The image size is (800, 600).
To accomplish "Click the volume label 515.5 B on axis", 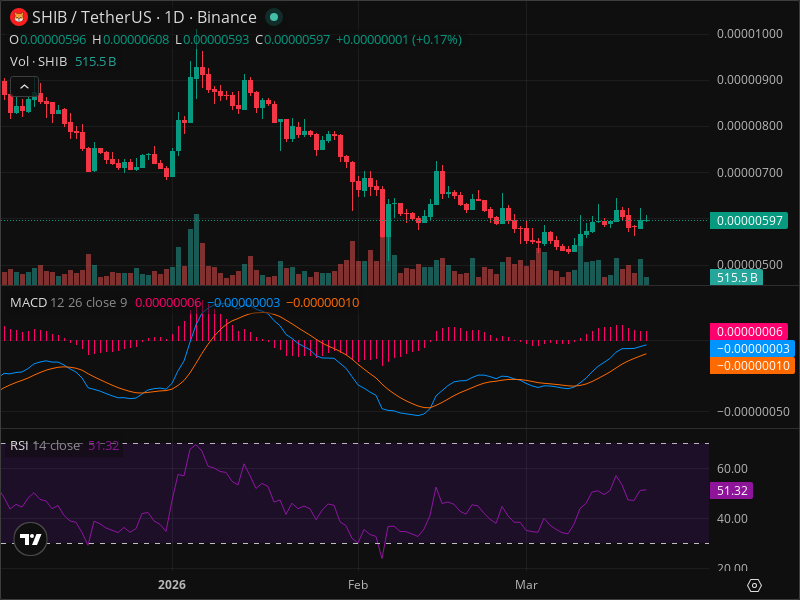I will 736,278.
